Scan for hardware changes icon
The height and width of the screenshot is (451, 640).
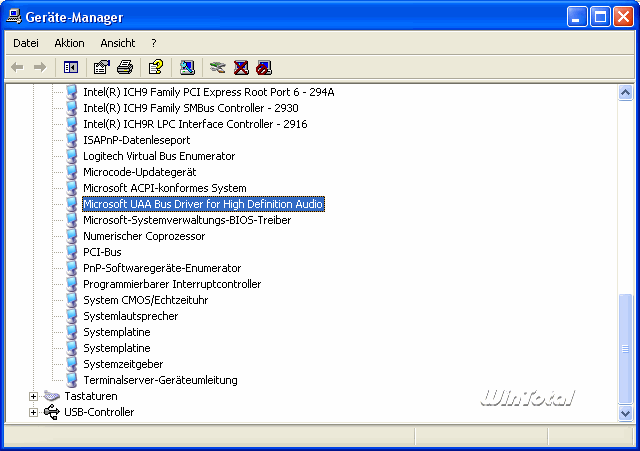coord(187,67)
